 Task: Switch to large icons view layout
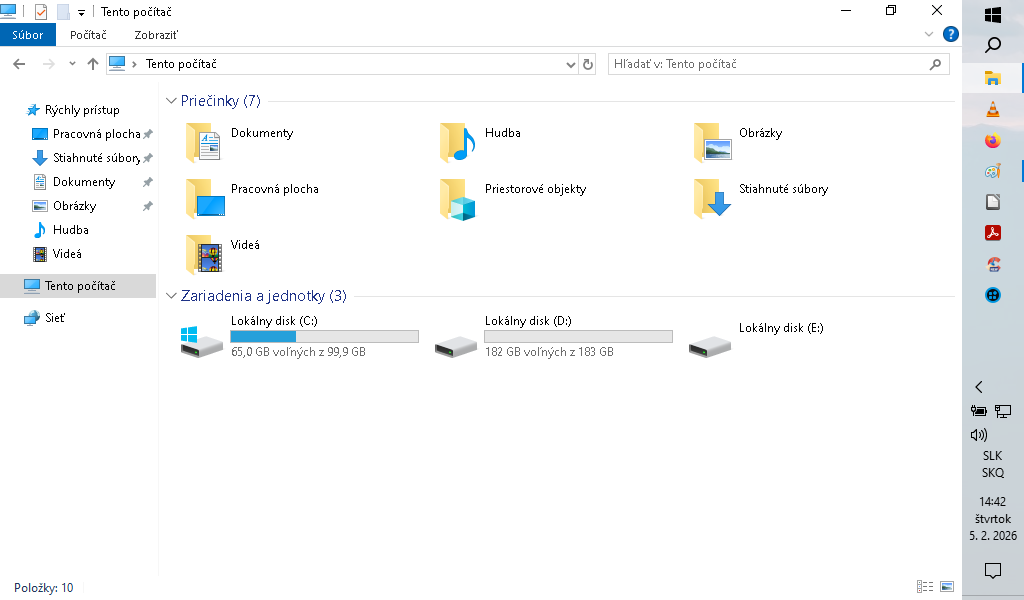tap(946, 587)
